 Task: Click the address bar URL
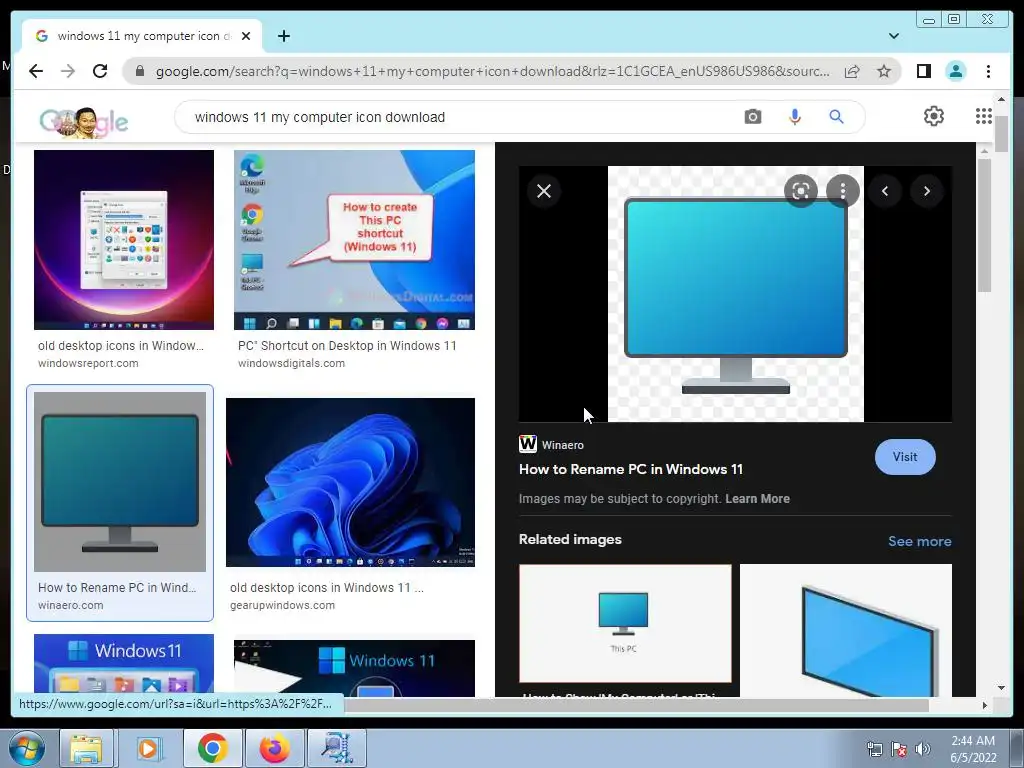(493, 71)
